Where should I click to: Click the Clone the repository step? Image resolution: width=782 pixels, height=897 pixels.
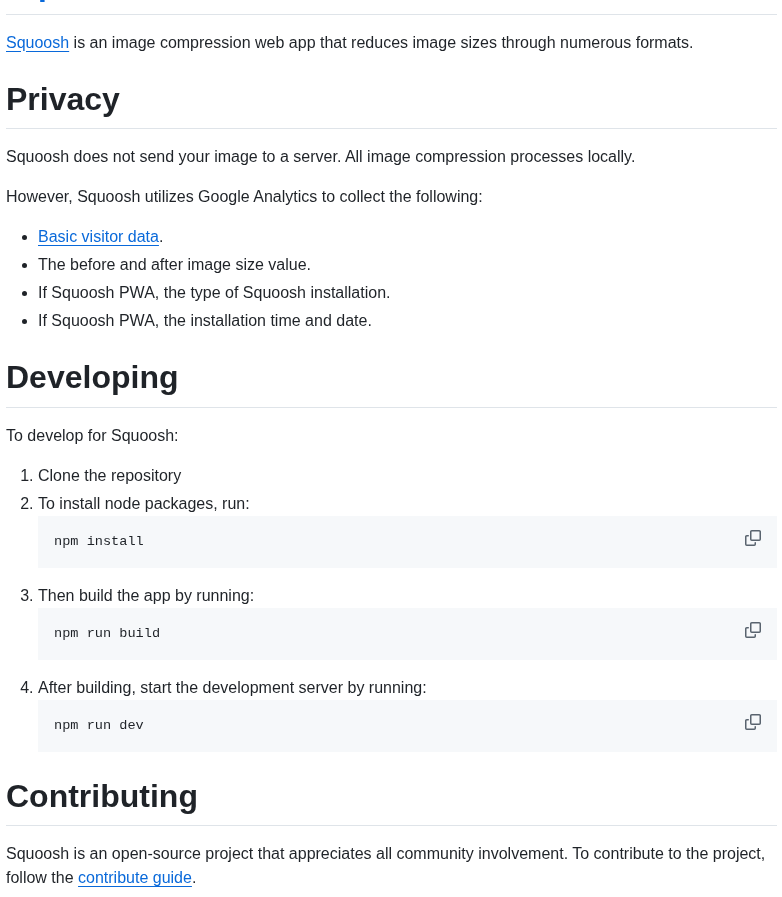click(x=109, y=475)
